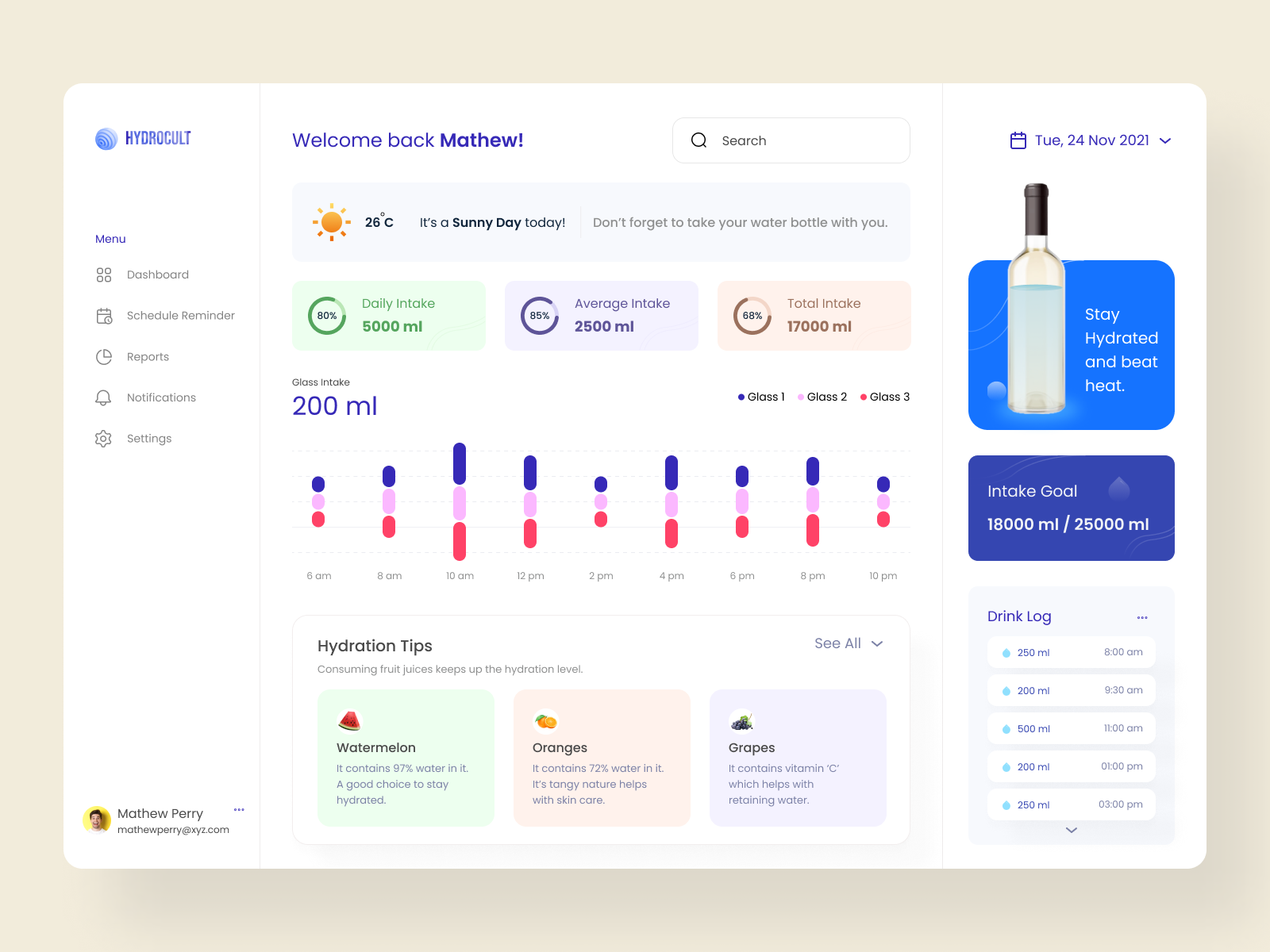The height and width of the screenshot is (952, 1270).
Task: Toggle Glass 1 legend item
Action: [x=761, y=397]
